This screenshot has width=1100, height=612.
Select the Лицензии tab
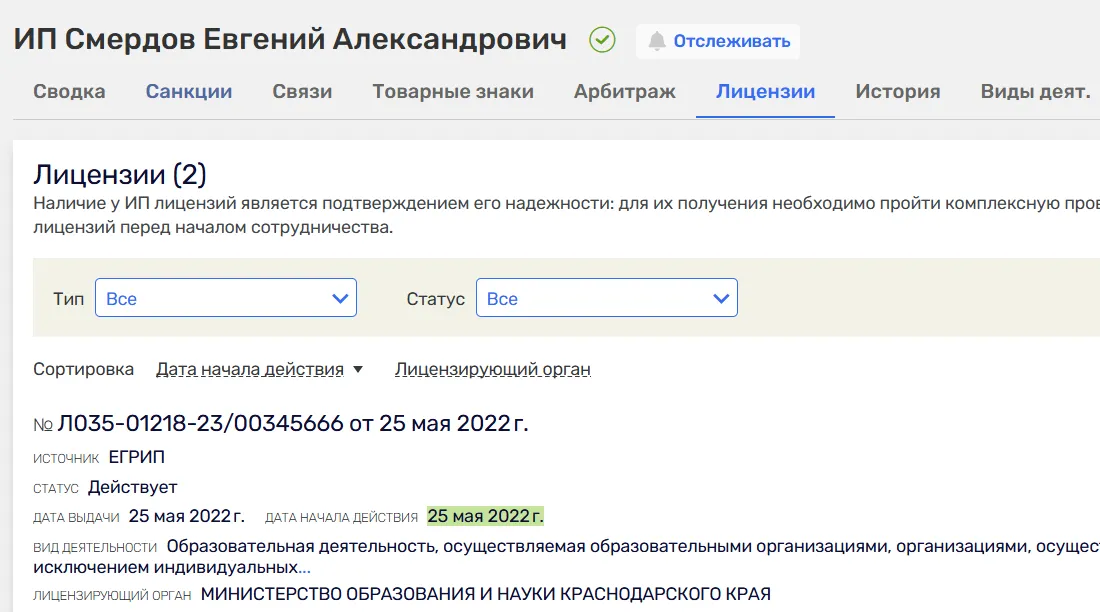point(765,91)
